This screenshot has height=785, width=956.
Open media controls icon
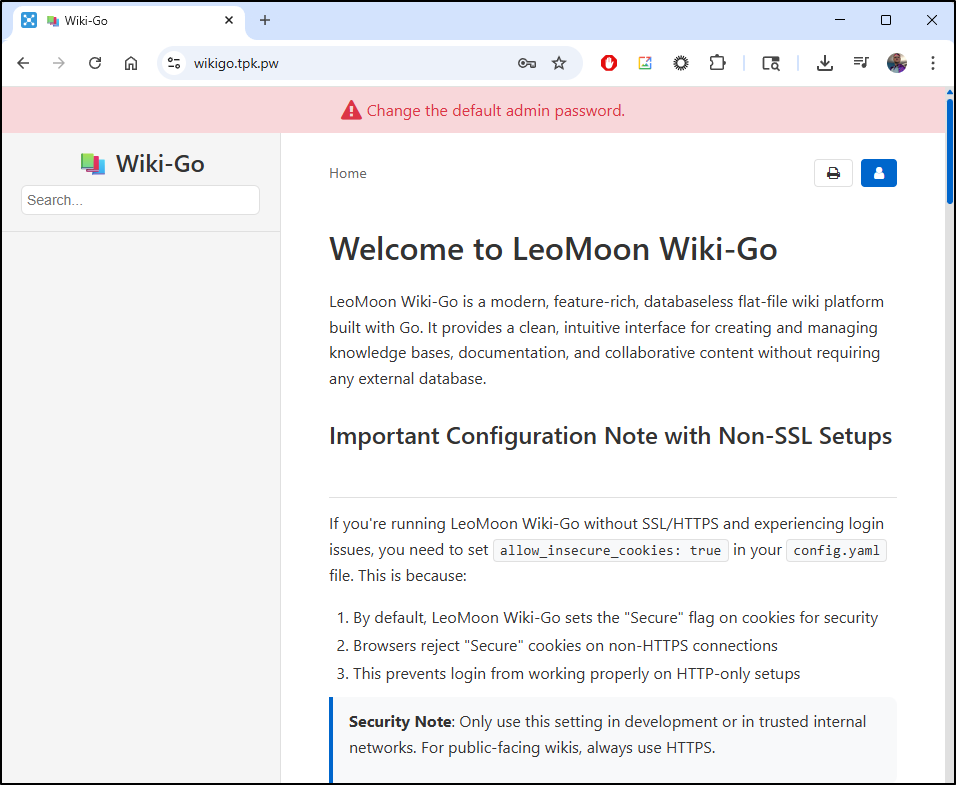[x=861, y=63]
